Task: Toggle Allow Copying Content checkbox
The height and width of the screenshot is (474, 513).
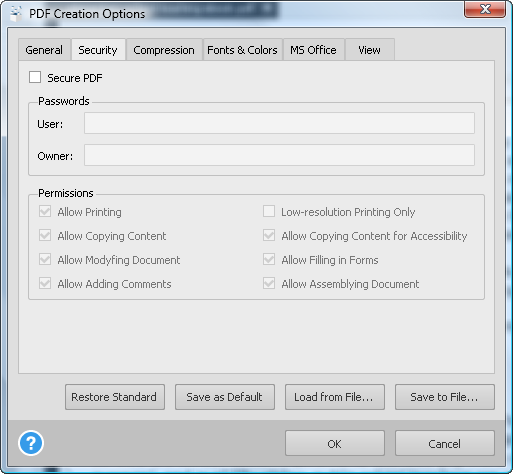Action: [x=45, y=235]
